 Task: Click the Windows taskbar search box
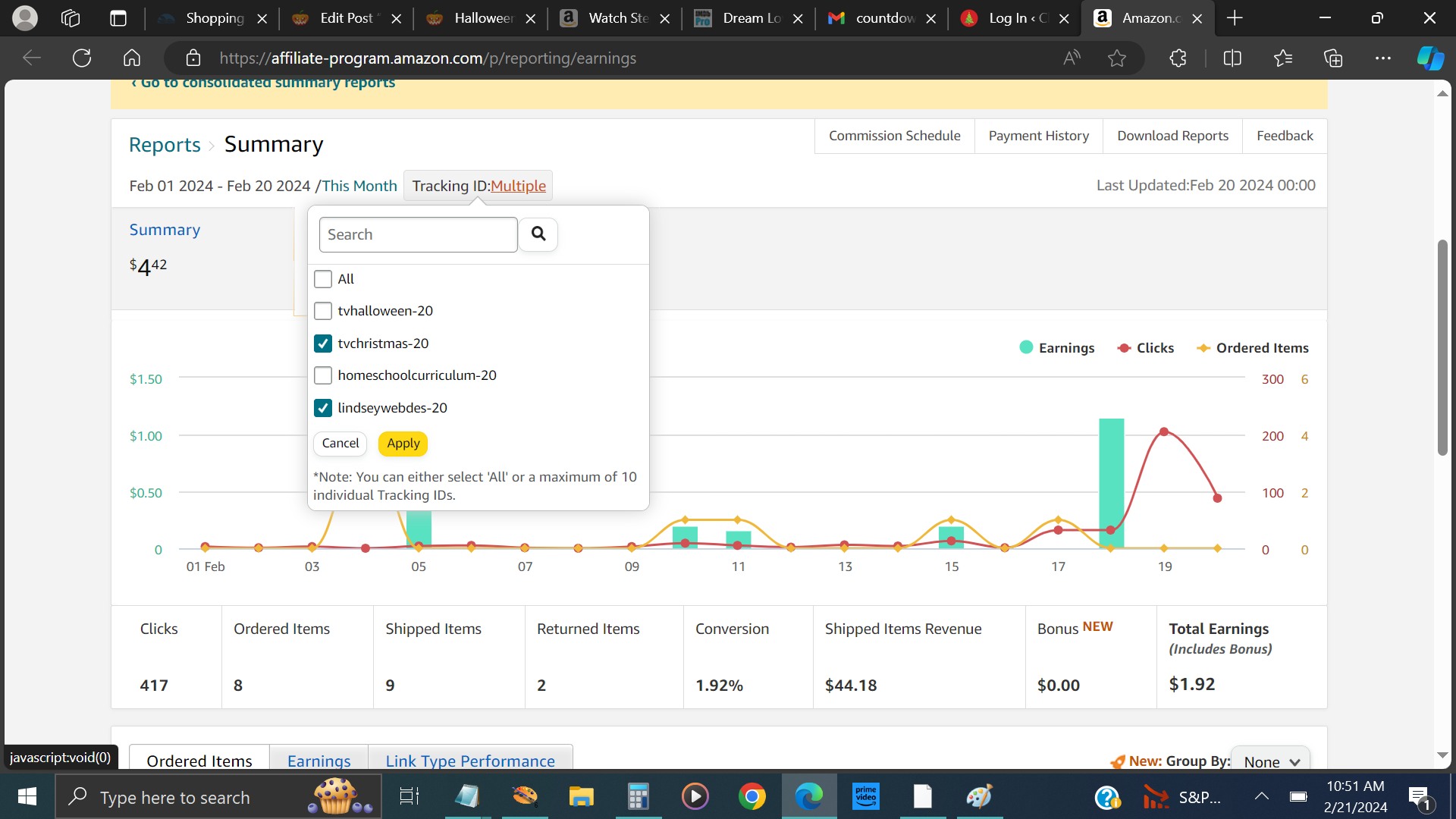(218, 796)
